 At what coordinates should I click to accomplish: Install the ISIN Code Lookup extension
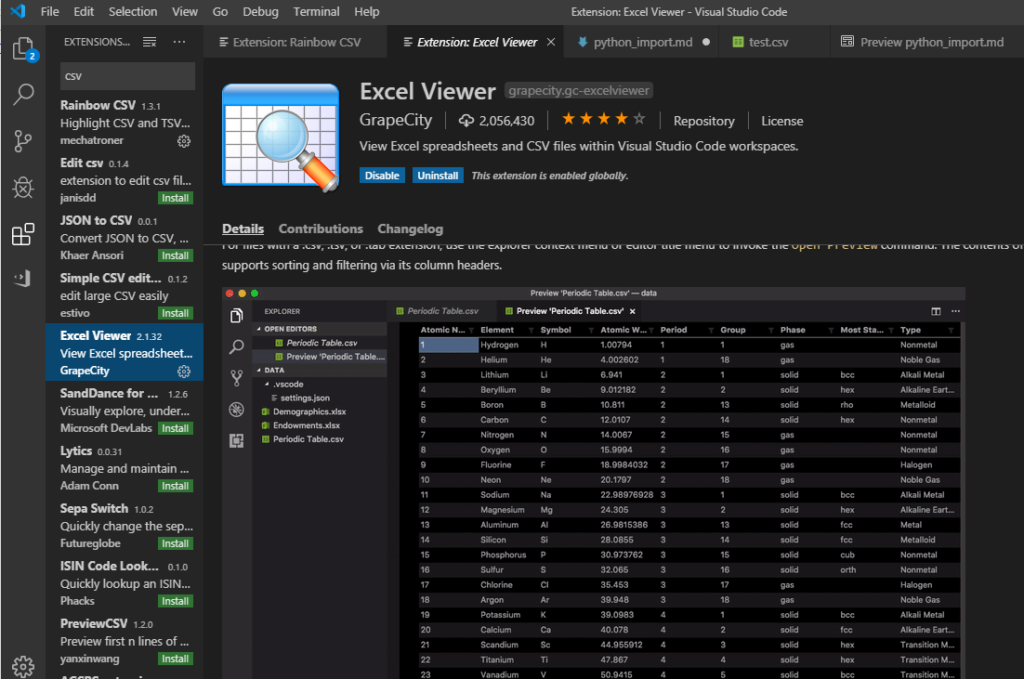click(x=176, y=601)
